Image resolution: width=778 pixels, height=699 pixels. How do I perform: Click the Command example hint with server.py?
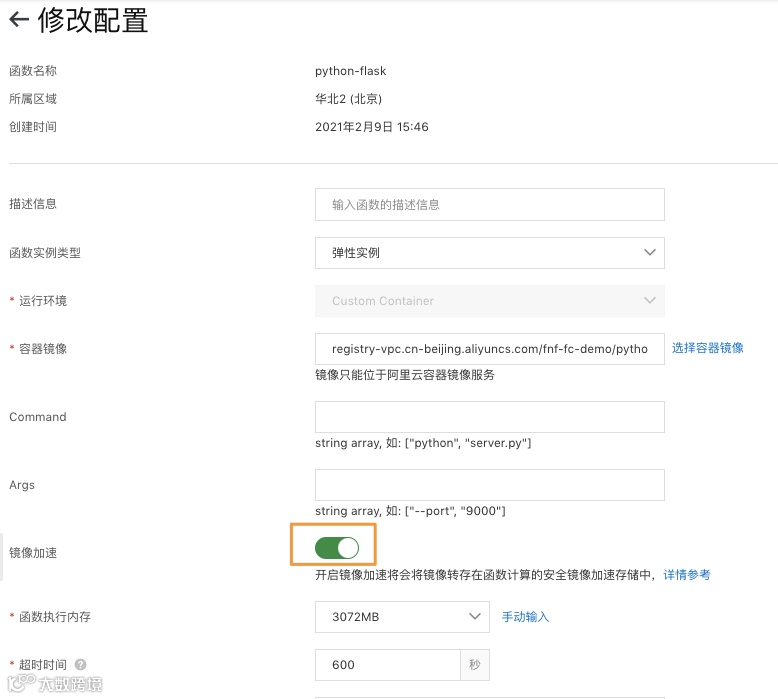[x=423, y=443]
